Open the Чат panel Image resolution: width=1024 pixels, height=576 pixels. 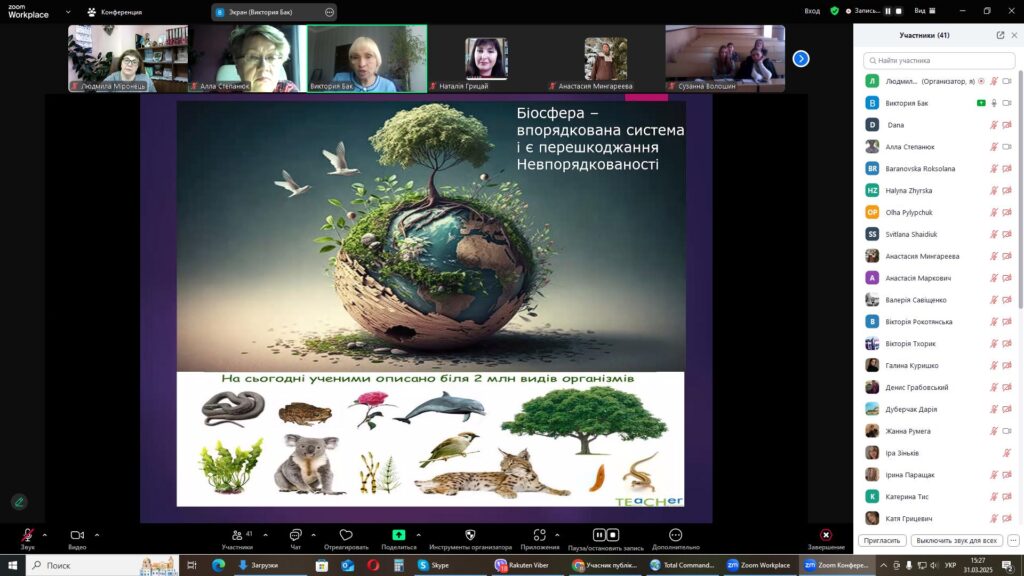pyautogui.click(x=295, y=536)
